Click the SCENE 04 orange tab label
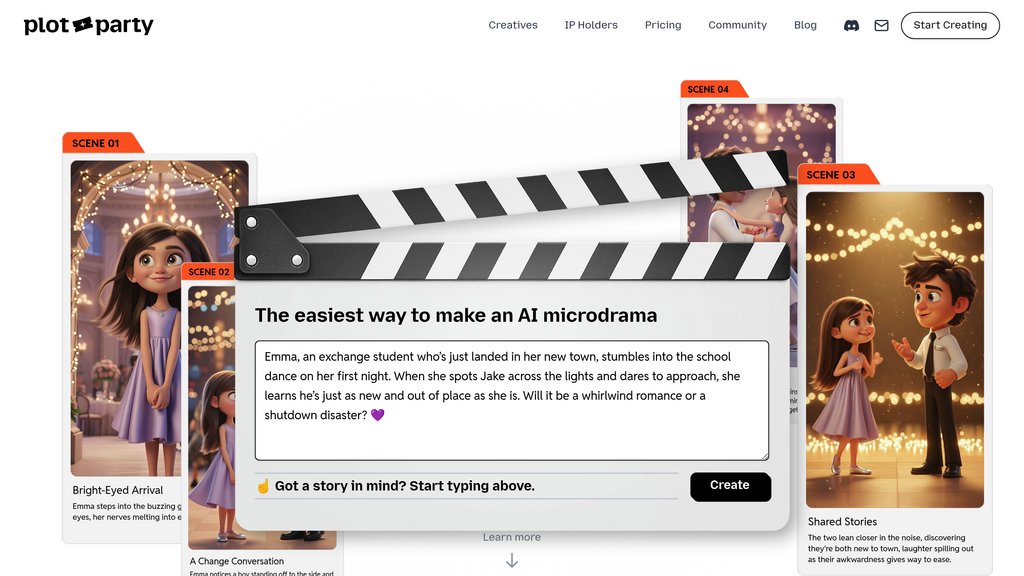 [x=708, y=89]
